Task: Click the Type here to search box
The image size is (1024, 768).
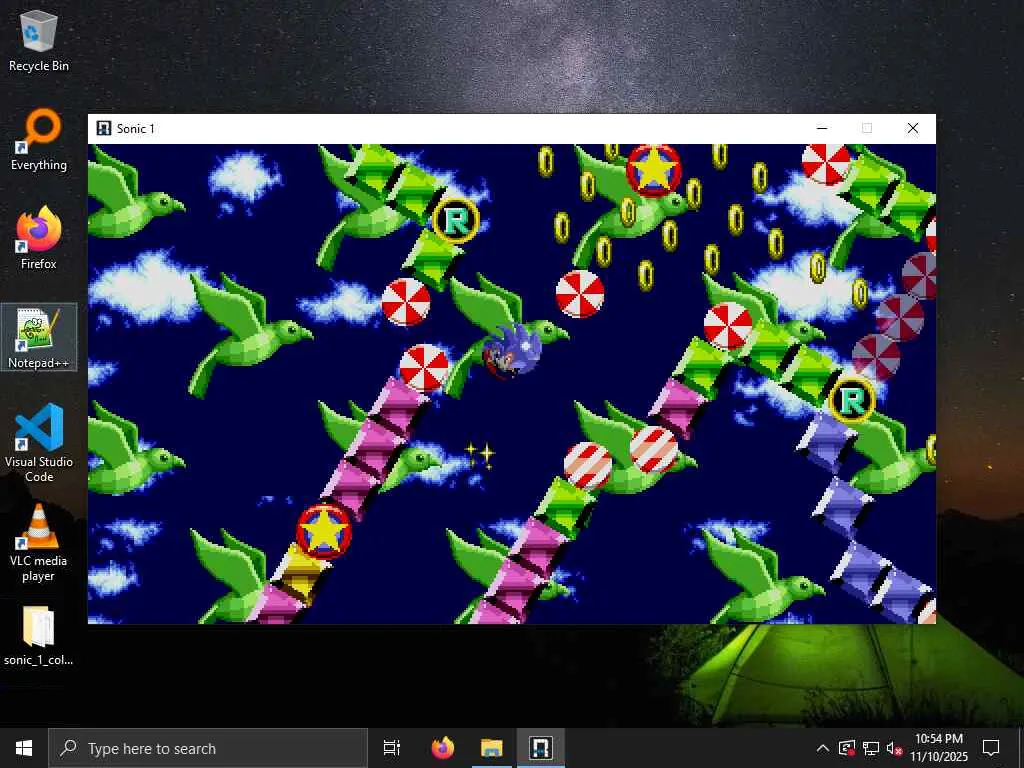Action: pyautogui.click(x=208, y=748)
